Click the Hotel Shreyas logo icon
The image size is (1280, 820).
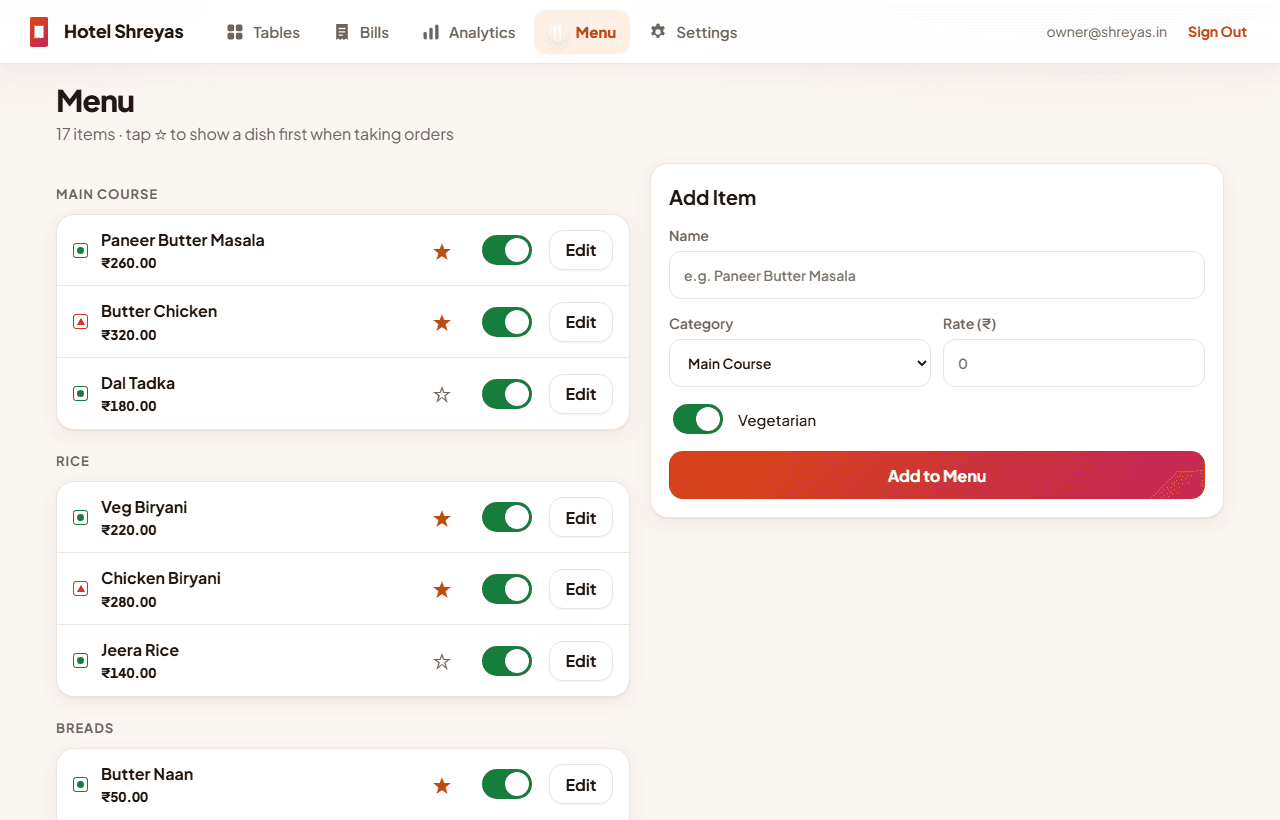[39, 32]
